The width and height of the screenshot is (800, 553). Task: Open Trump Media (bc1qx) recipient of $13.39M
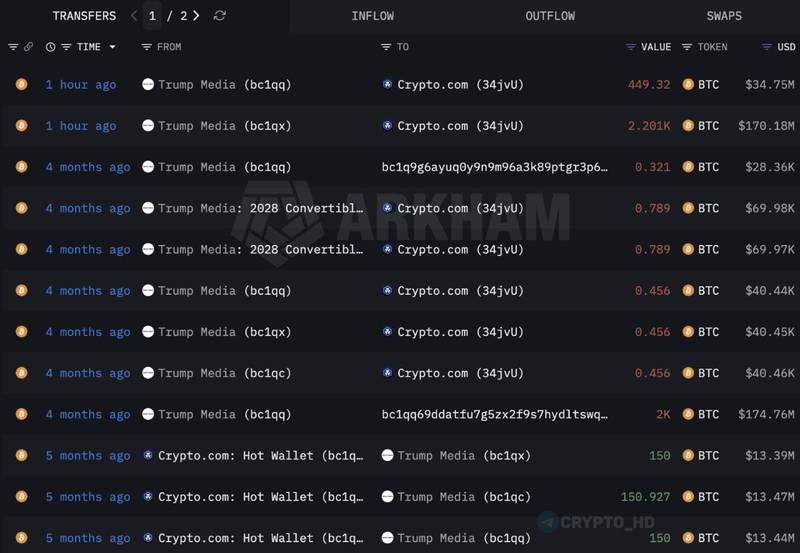pos(464,456)
